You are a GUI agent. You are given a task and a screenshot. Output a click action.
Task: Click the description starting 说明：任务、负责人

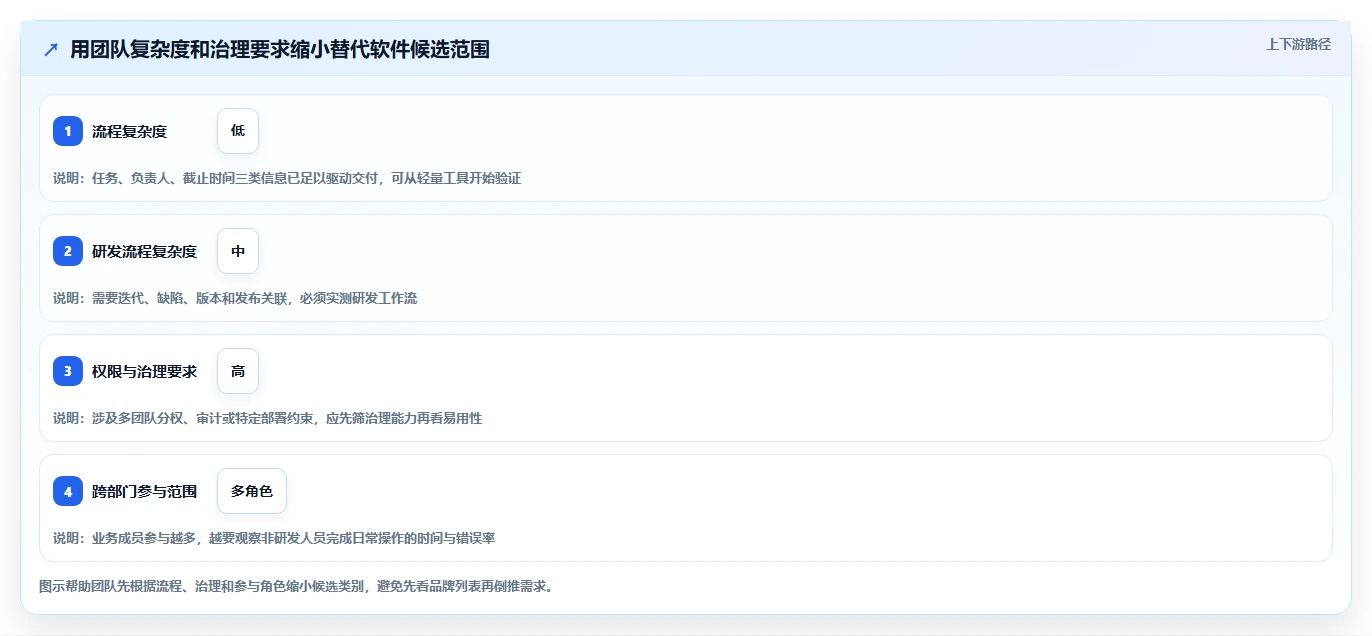287,178
